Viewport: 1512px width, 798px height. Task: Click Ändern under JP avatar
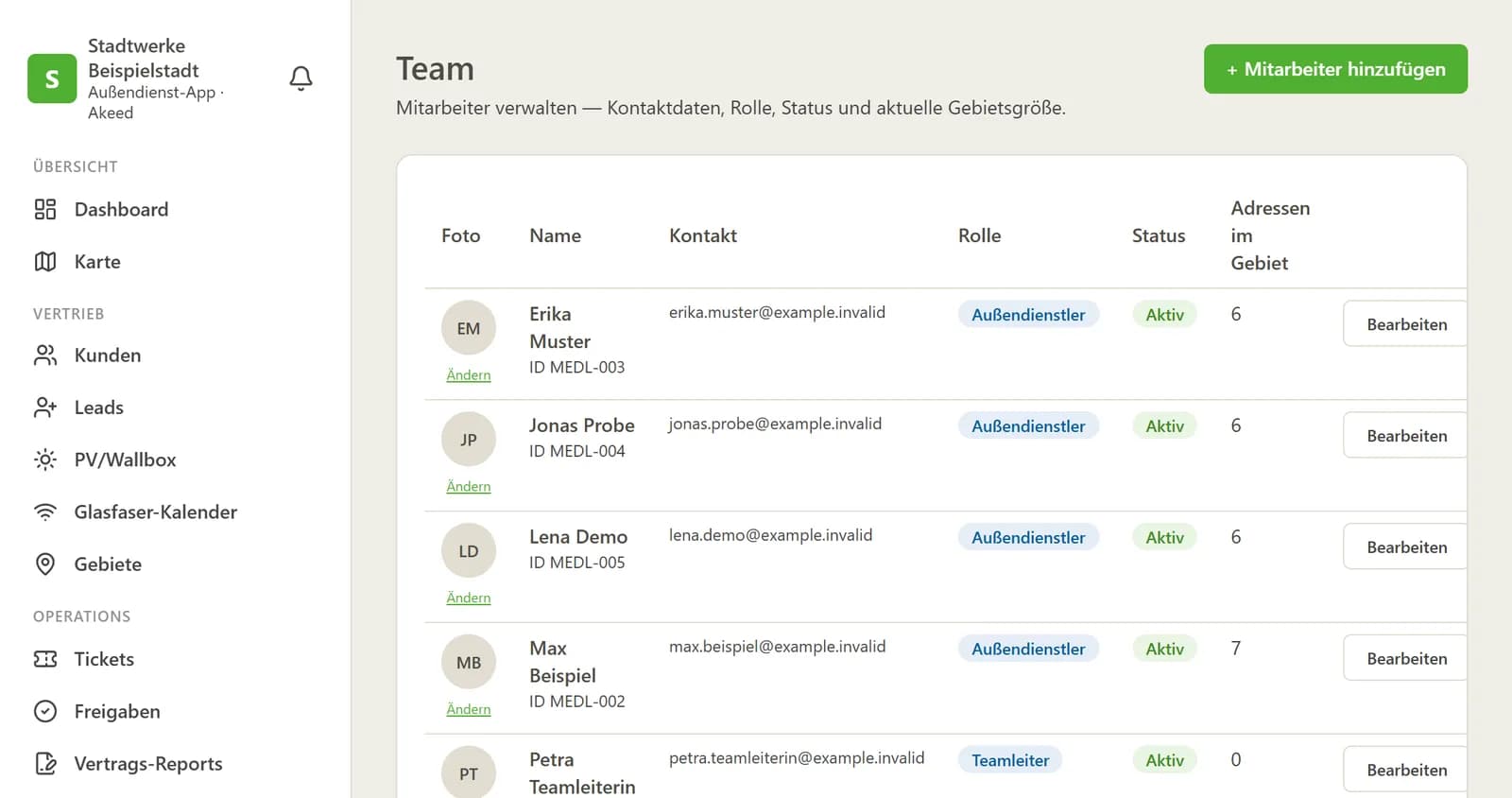coord(469,487)
